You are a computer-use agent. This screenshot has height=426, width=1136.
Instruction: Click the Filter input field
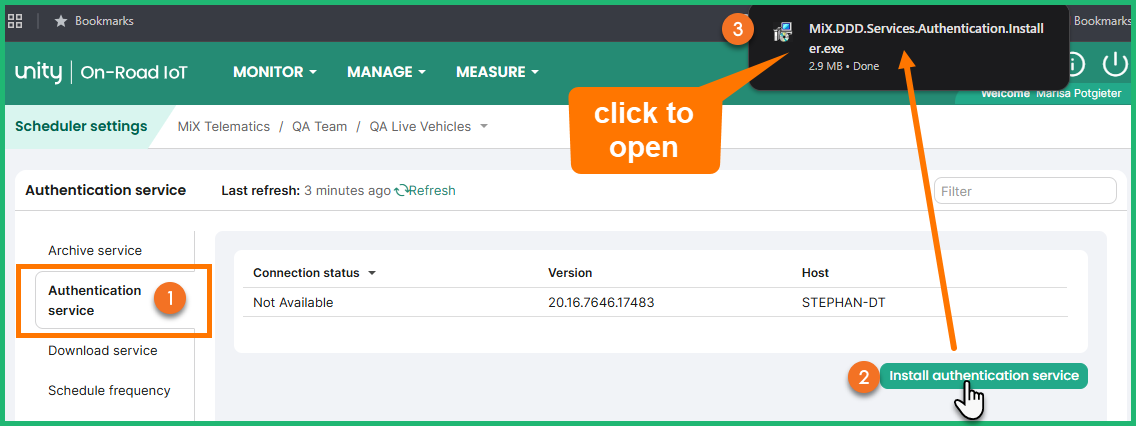pyautogui.click(x=1025, y=191)
